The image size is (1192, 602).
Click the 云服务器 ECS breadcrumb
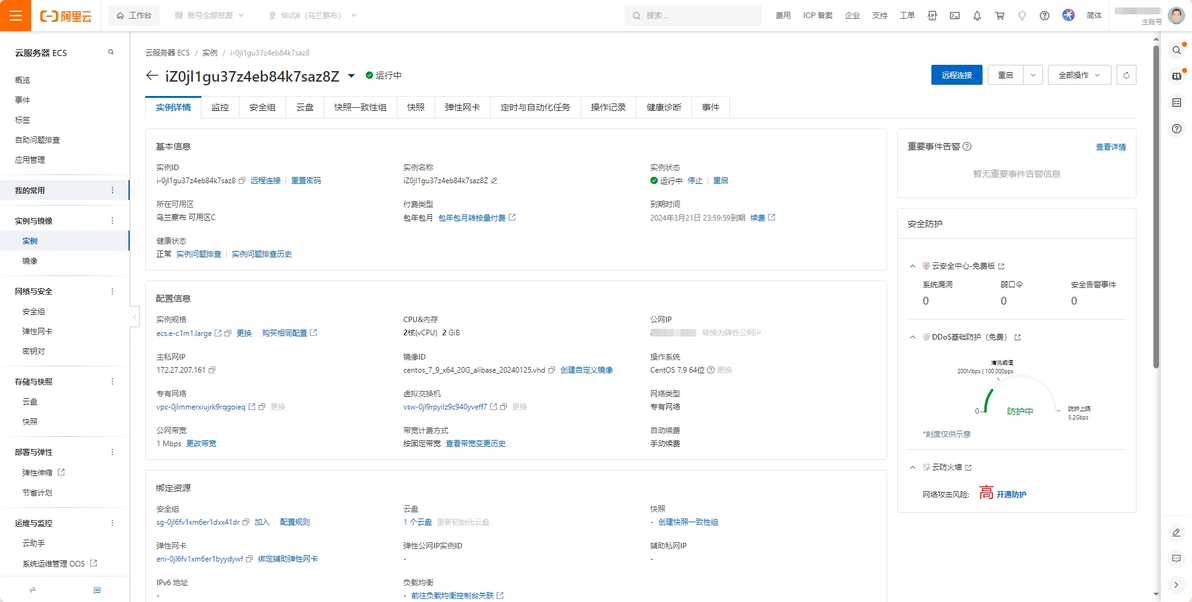pyautogui.click(x=167, y=52)
